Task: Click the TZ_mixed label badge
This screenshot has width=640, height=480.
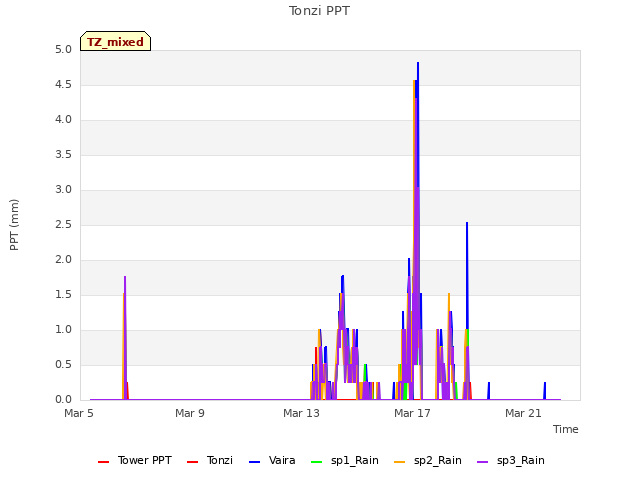Action: [116, 41]
